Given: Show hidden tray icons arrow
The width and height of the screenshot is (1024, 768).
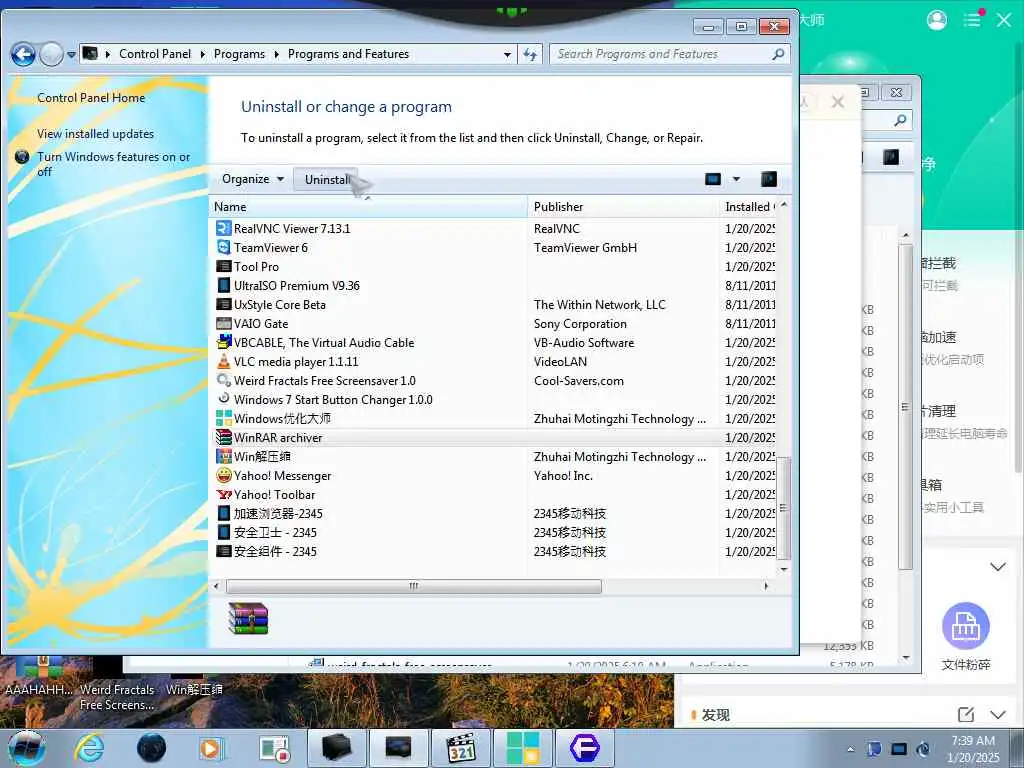Looking at the screenshot, I should (x=850, y=749).
